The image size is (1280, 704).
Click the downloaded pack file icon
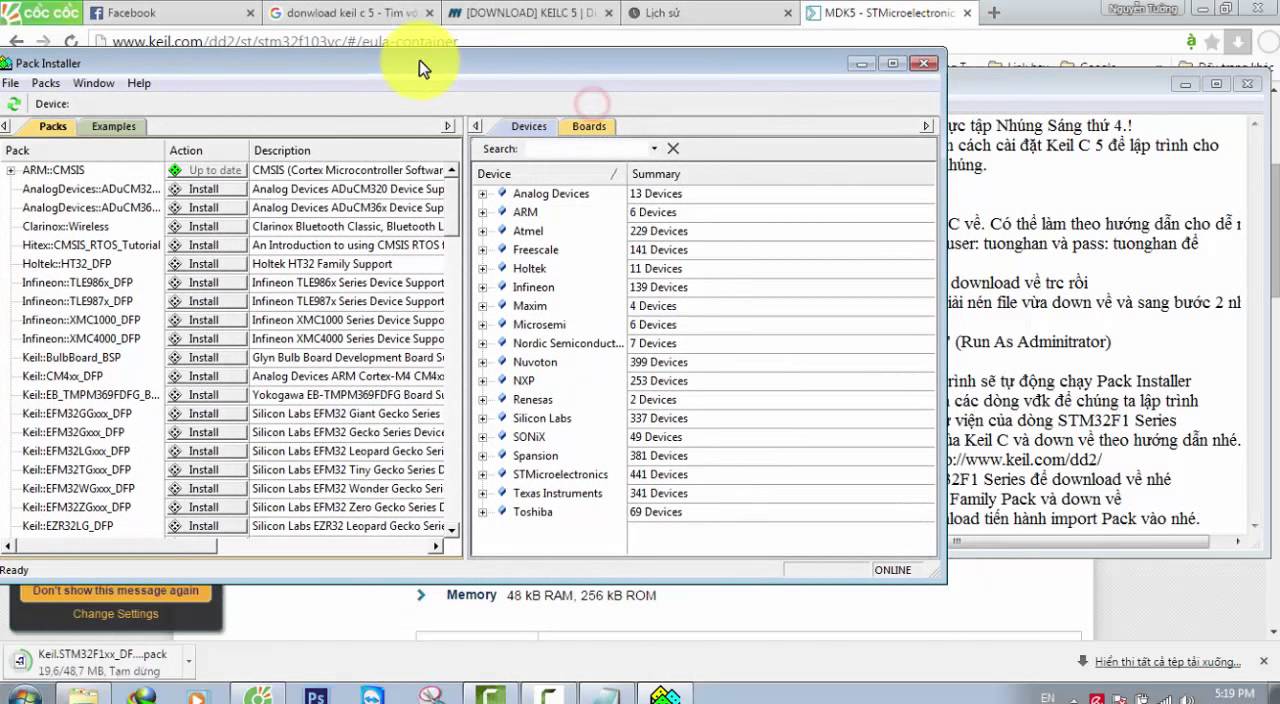(x=20, y=660)
